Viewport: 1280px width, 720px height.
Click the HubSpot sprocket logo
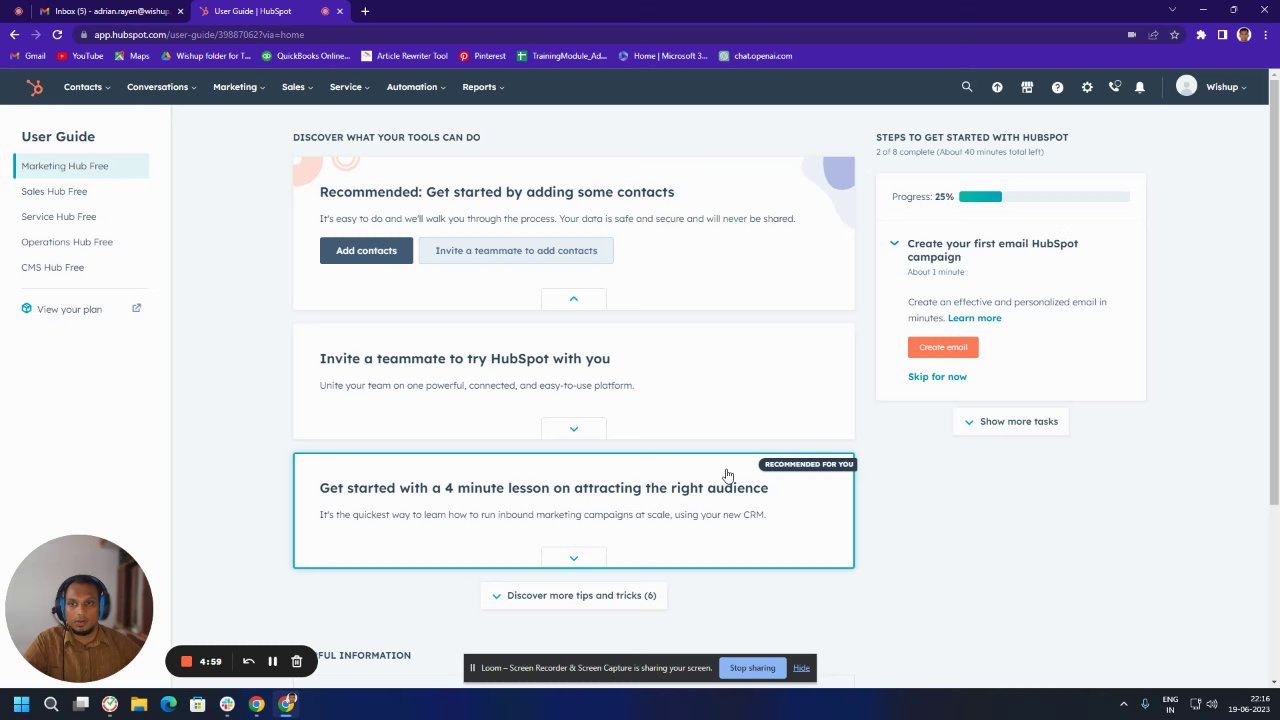pos(35,87)
